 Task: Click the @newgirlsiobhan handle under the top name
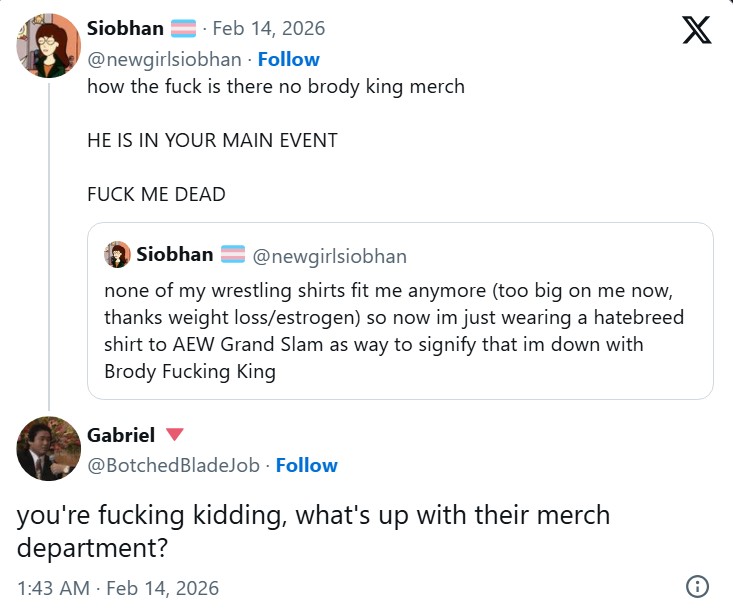[164, 59]
